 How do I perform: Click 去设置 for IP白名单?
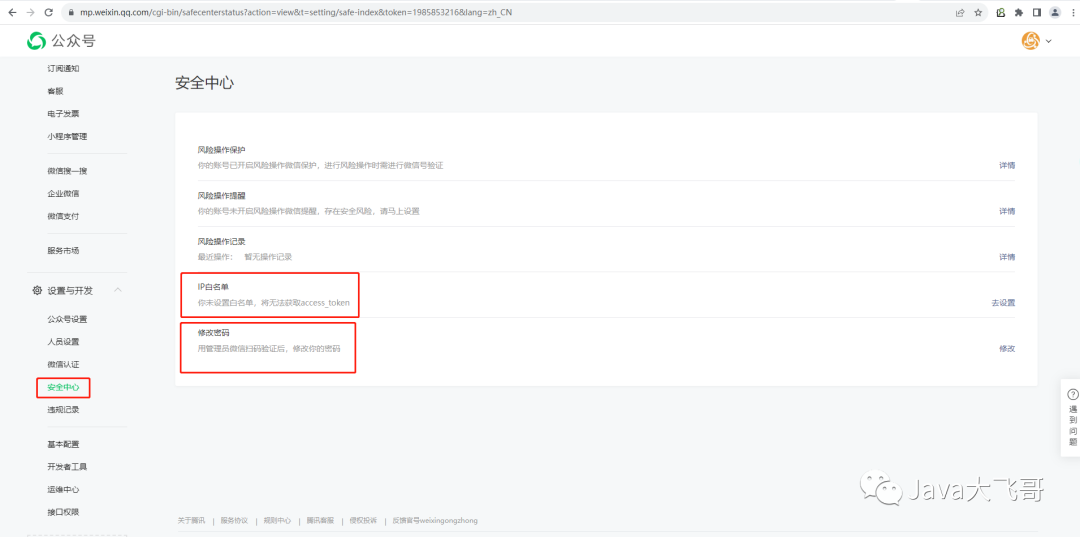click(1004, 302)
